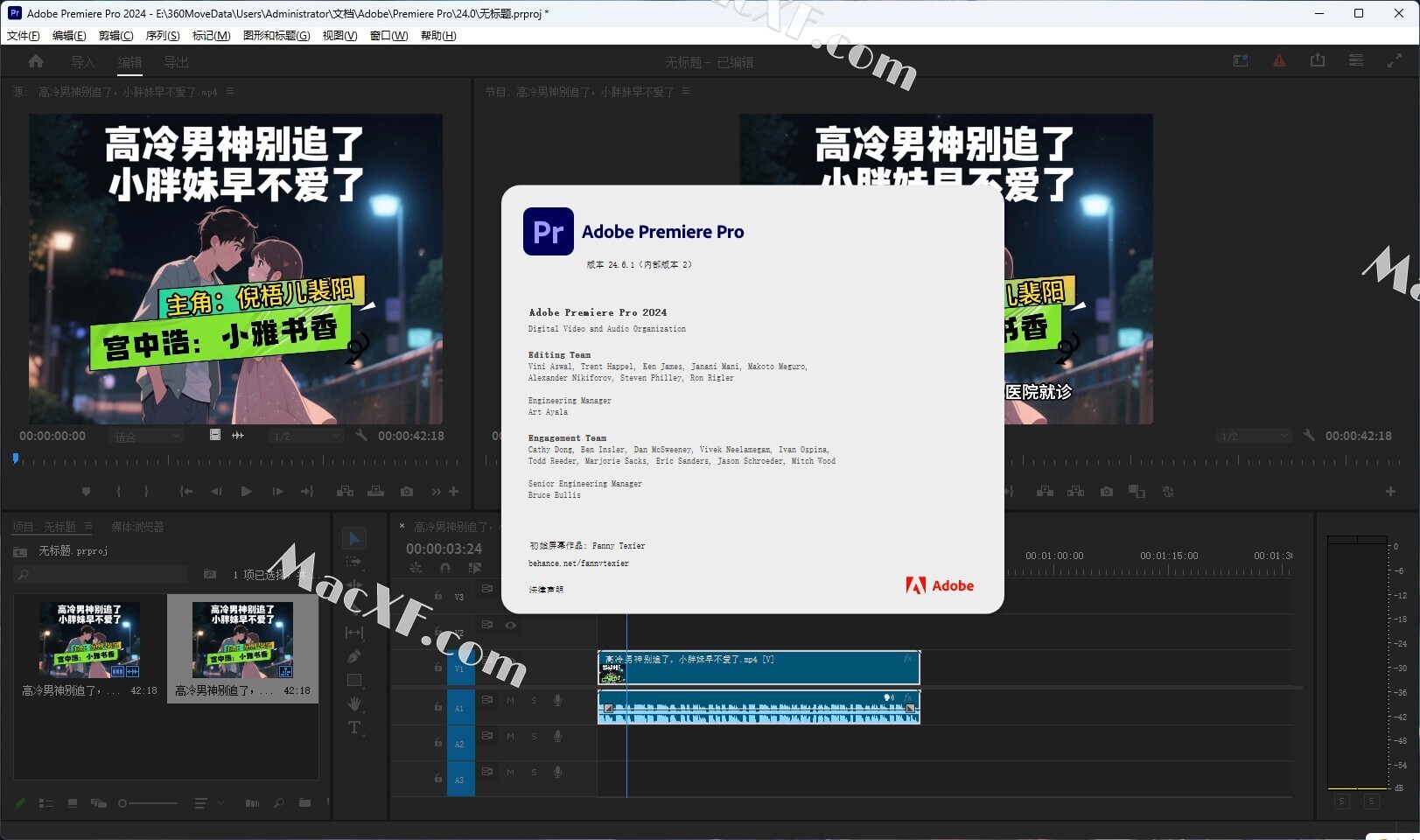Open Program monitor settings wrench
The height and width of the screenshot is (840, 1420).
coord(1309,435)
